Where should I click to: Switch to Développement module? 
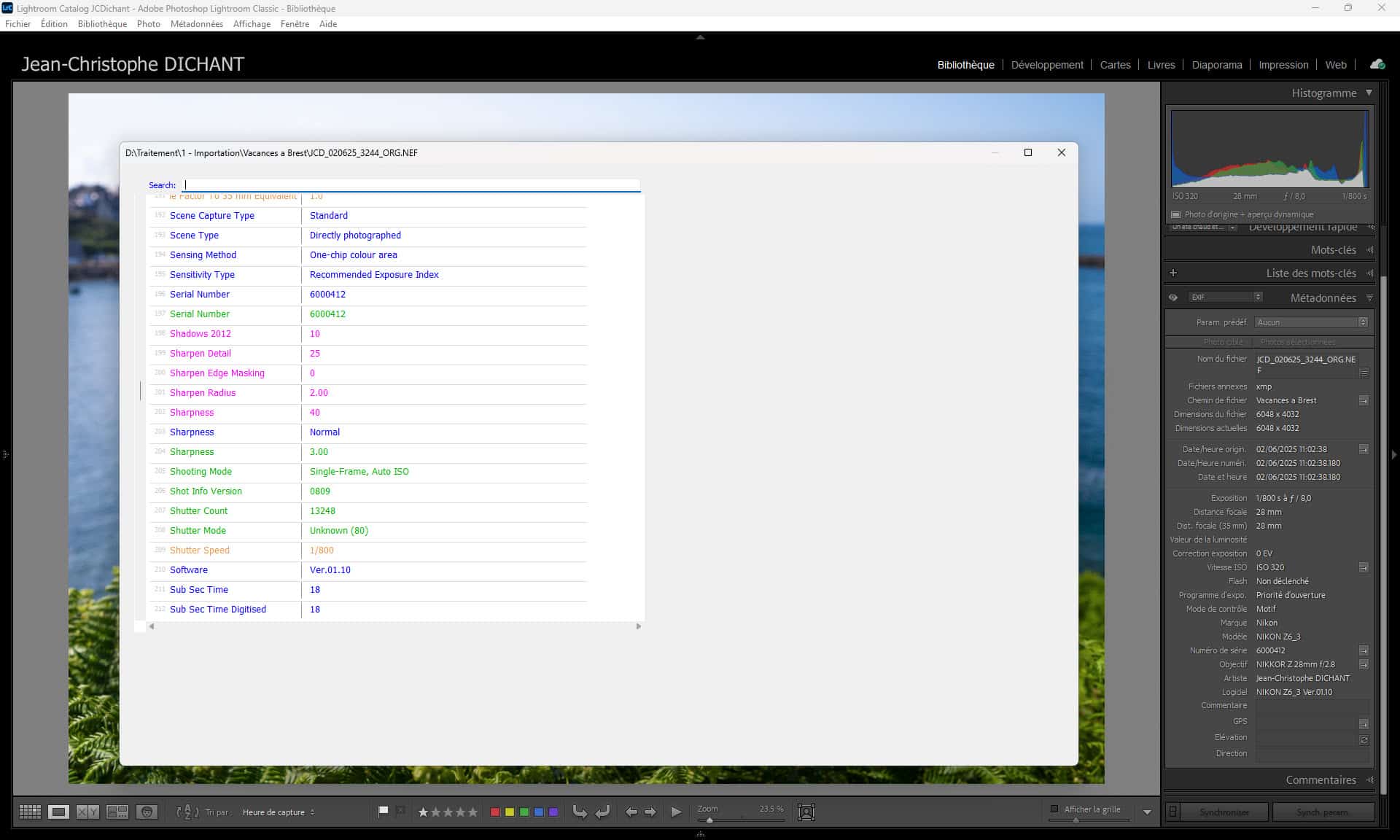point(1047,65)
